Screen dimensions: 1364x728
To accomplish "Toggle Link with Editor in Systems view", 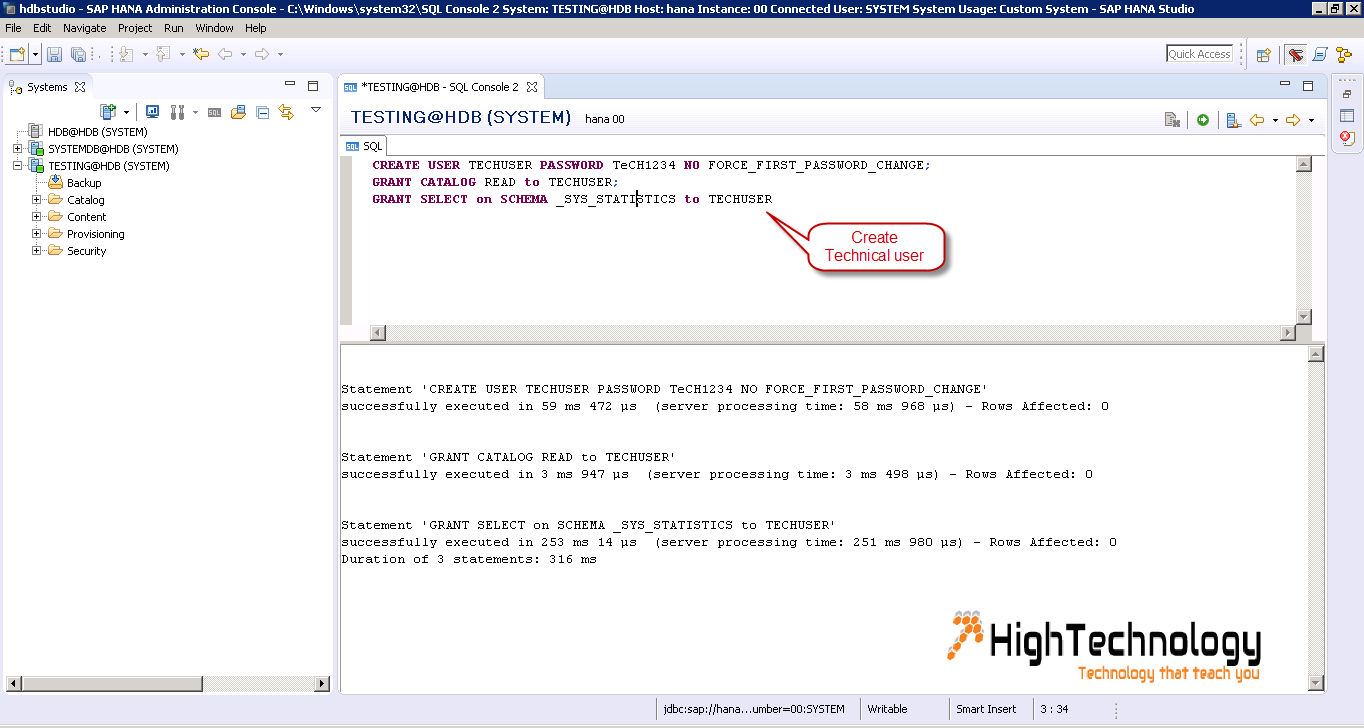I will point(286,112).
